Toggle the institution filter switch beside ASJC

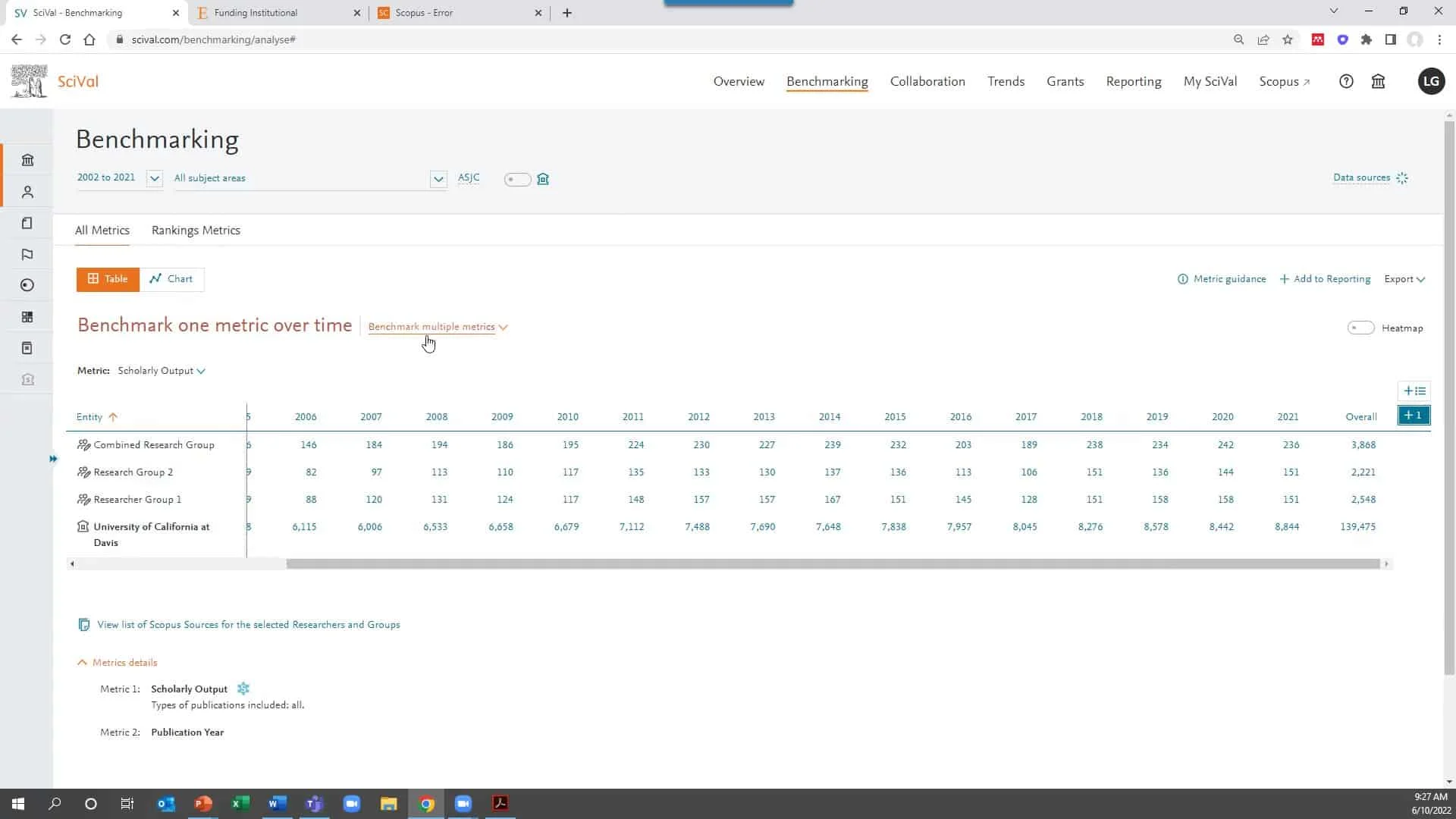[x=518, y=179]
